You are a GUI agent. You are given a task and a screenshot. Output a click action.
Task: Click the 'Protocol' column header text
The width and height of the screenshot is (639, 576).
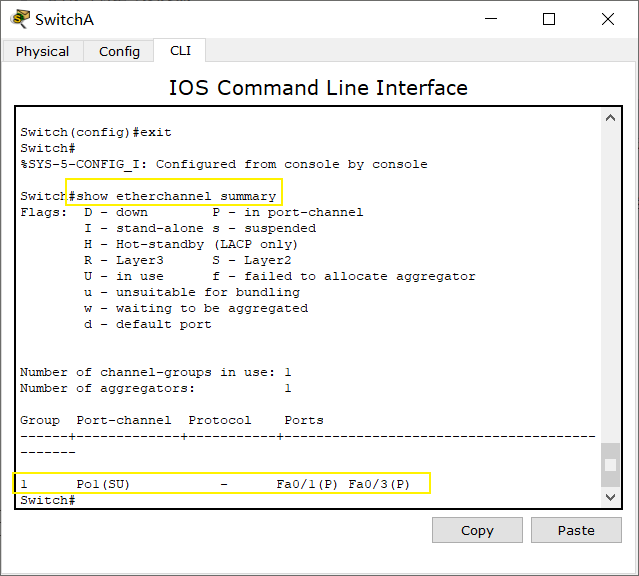tap(220, 420)
